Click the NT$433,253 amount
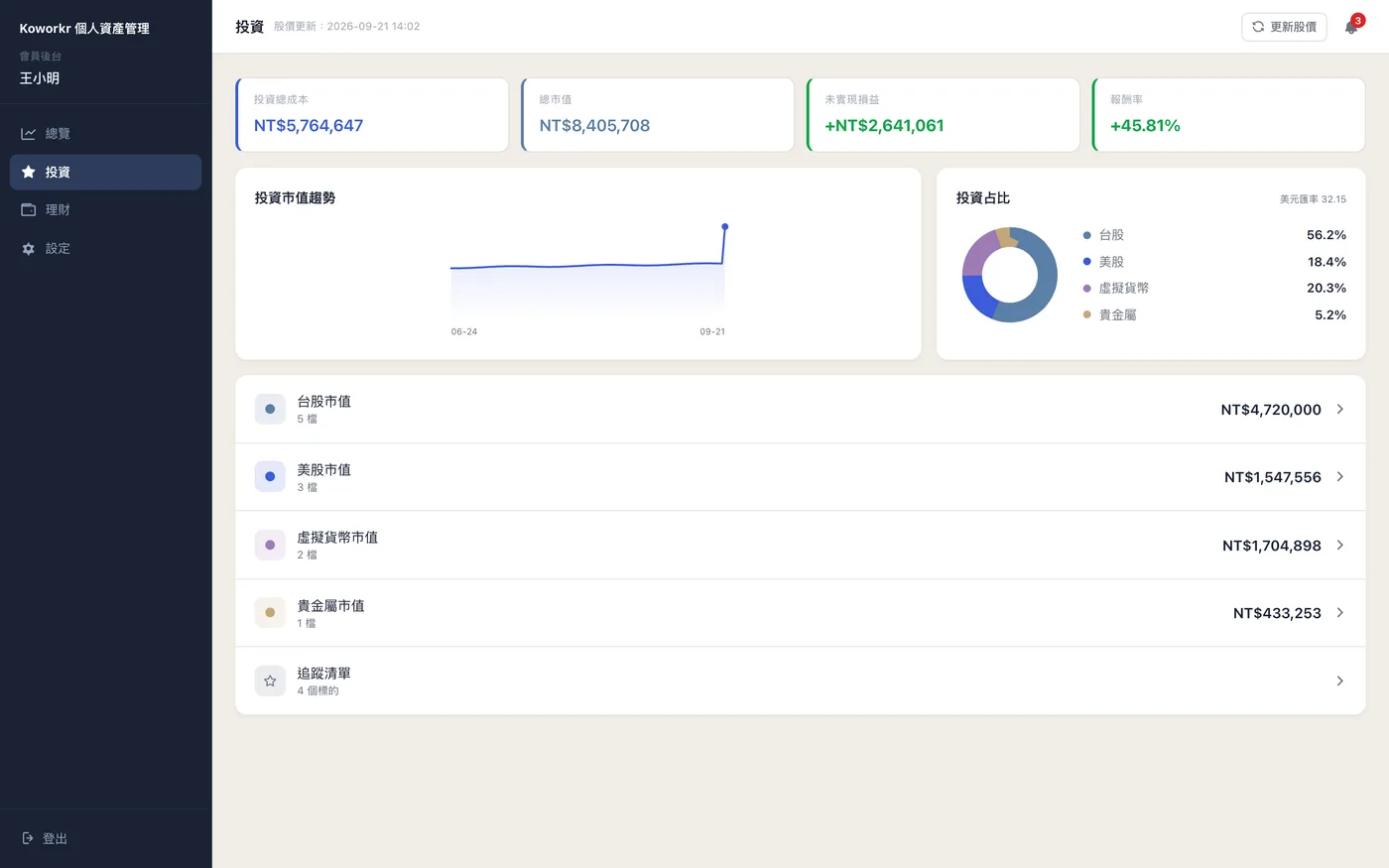 click(1277, 613)
